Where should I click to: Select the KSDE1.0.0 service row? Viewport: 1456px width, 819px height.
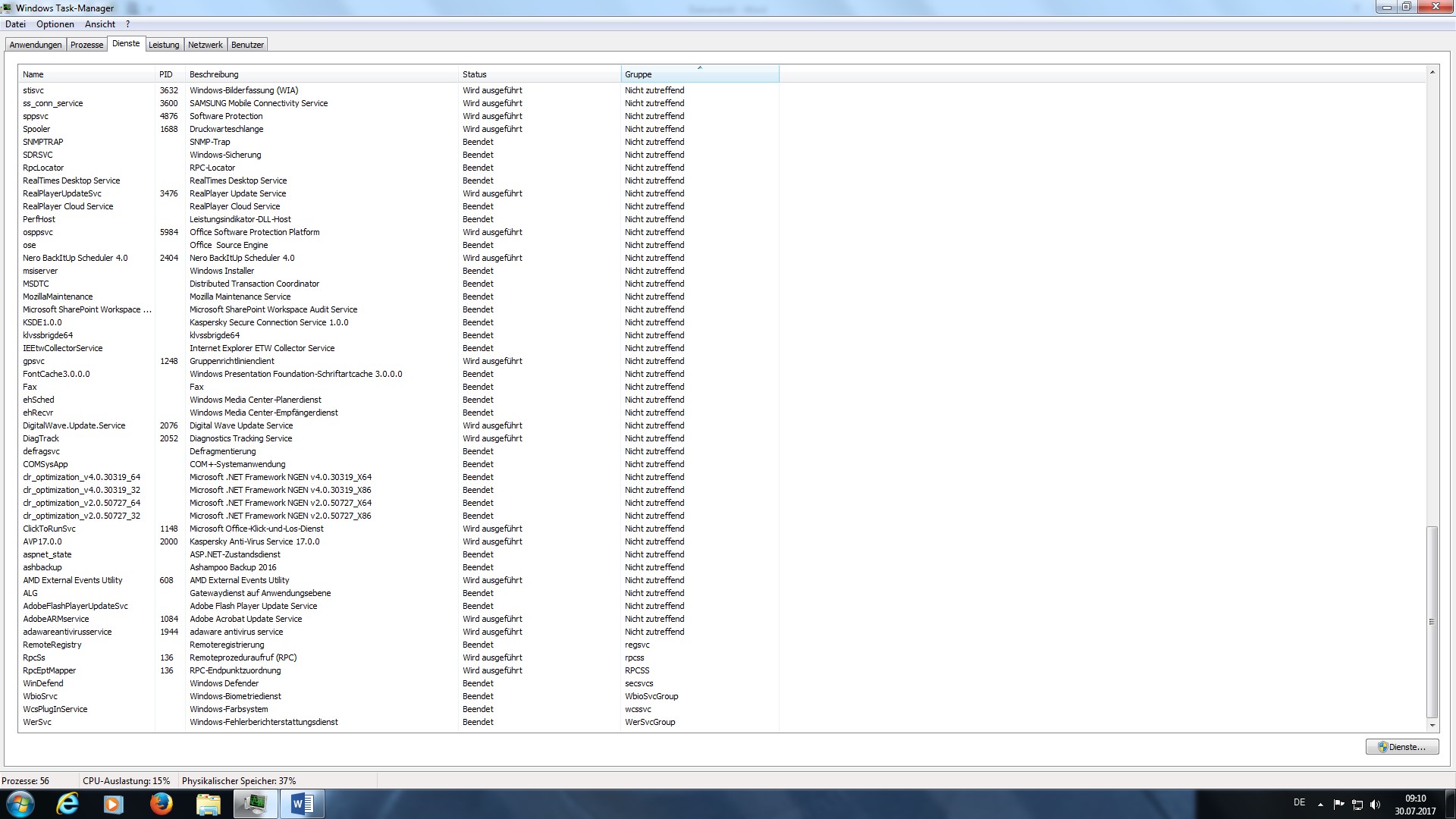pos(398,322)
